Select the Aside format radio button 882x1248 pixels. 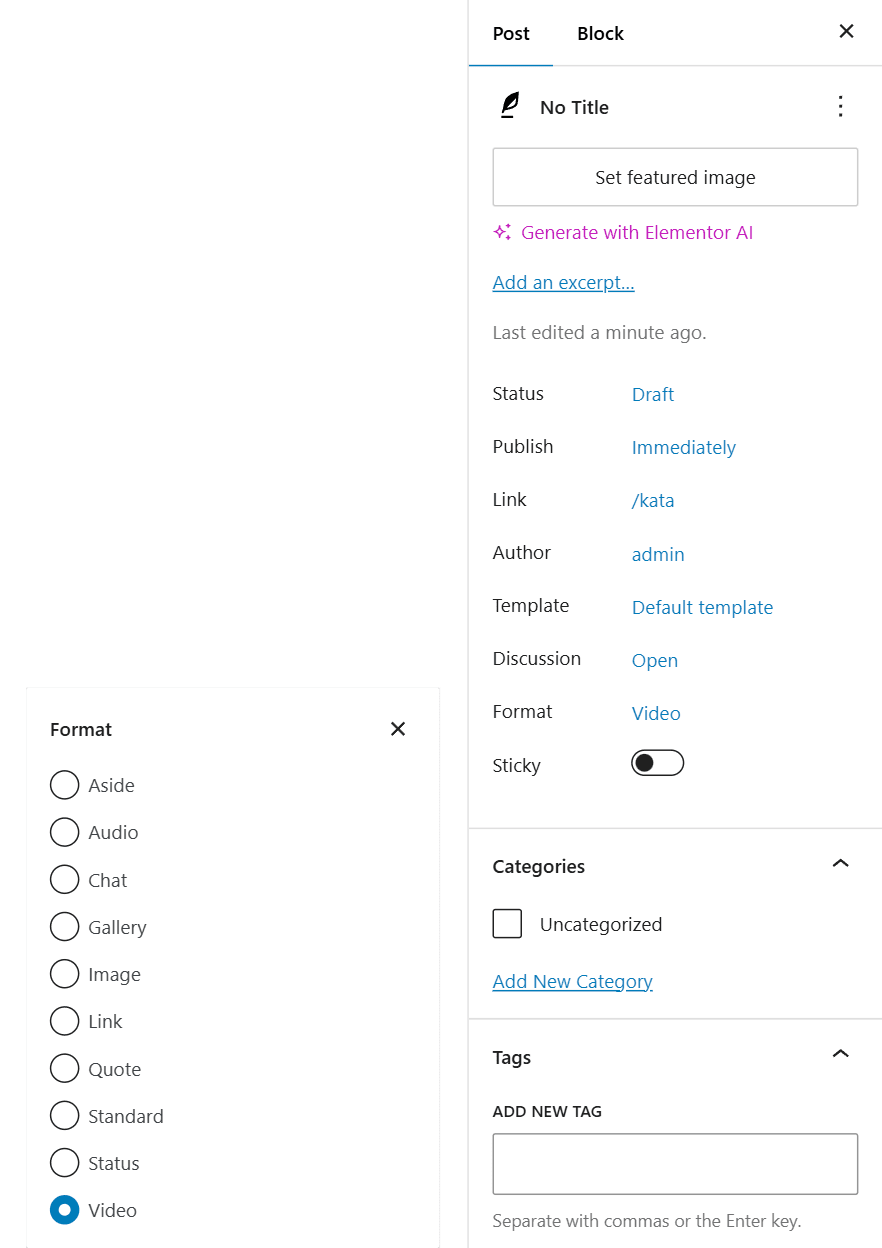[x=65, y=785]
